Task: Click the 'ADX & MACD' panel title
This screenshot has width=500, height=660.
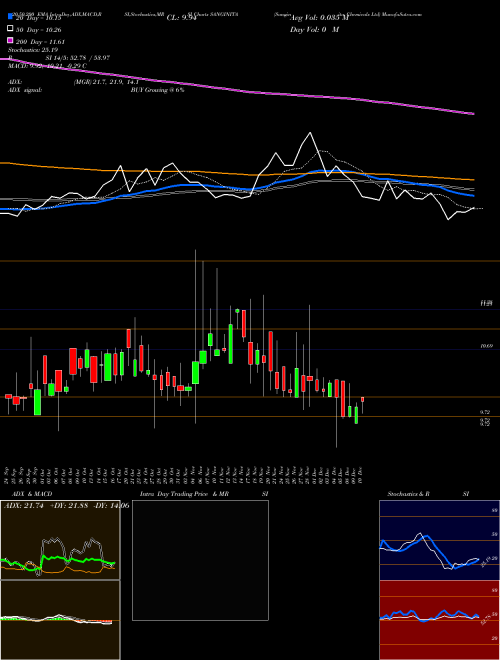Action: pos(32,494)
